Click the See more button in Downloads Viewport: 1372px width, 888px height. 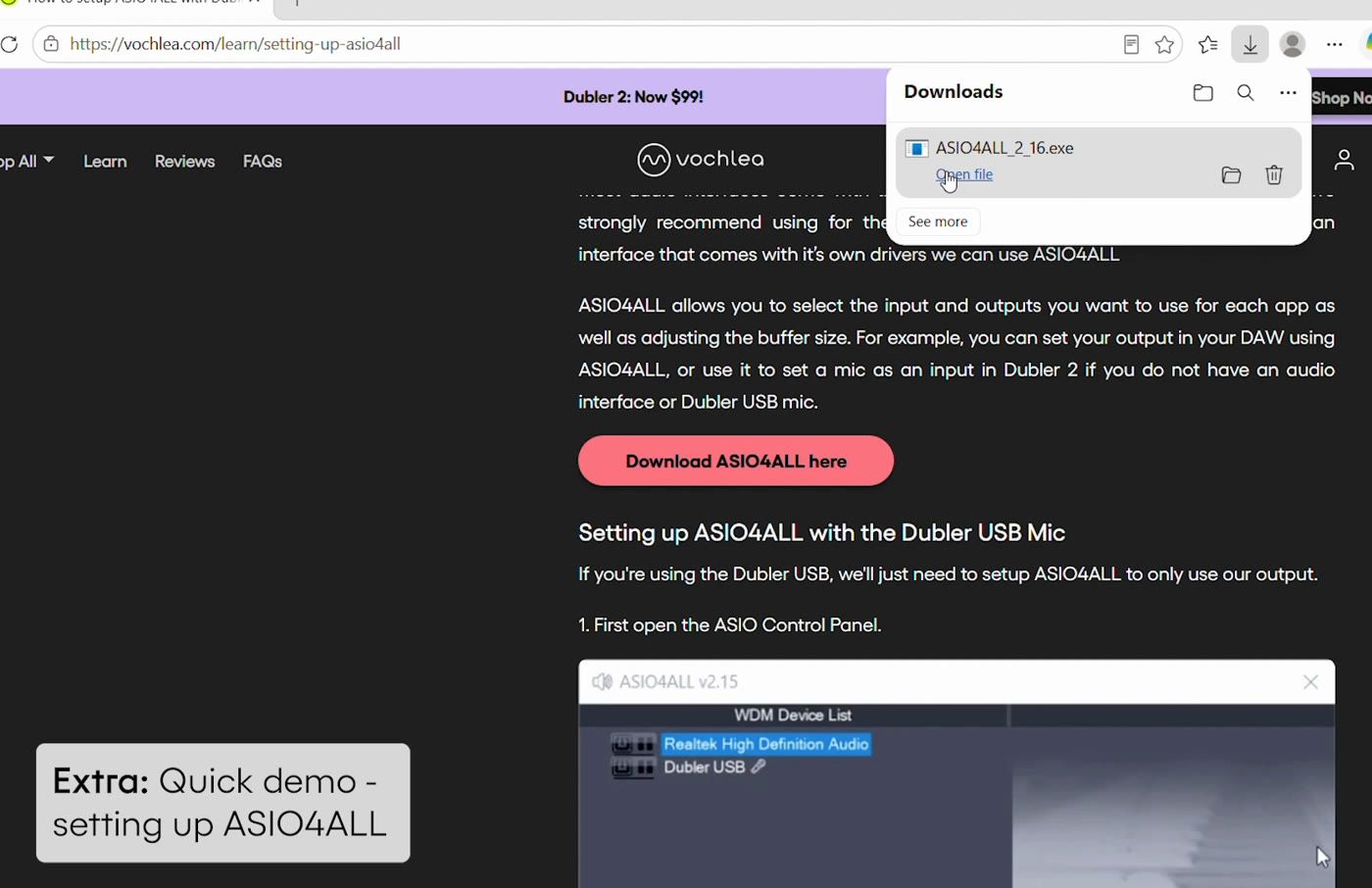click(x=938, y=222)
